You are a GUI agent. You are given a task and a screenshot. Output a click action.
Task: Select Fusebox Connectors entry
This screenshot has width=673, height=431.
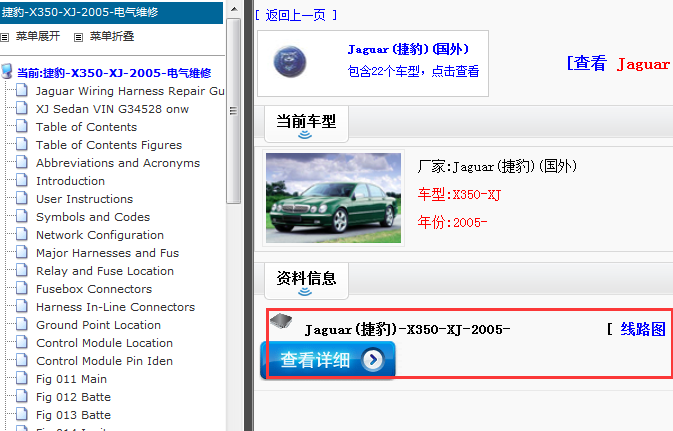tap(94, 289)
